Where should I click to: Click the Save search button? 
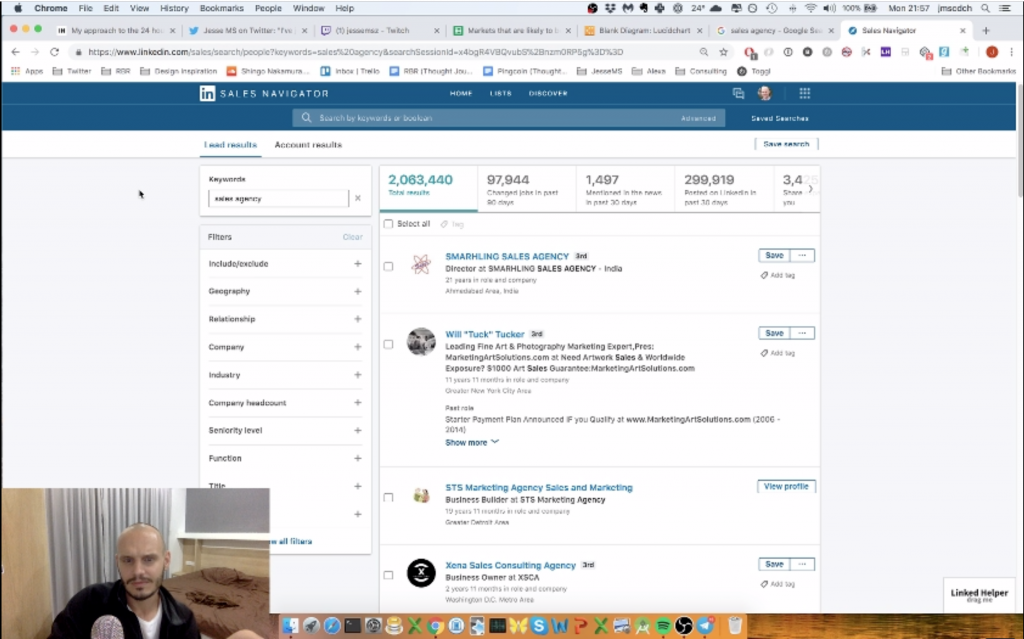click(x=786, y=144)
